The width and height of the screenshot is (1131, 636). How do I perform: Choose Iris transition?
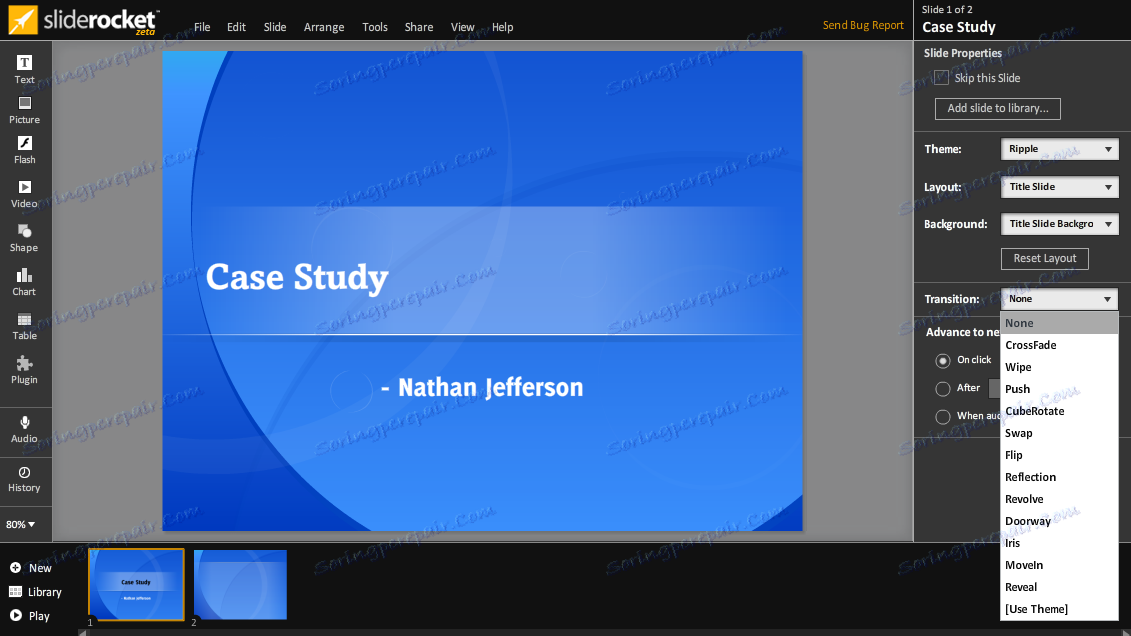pos(1059,543)
